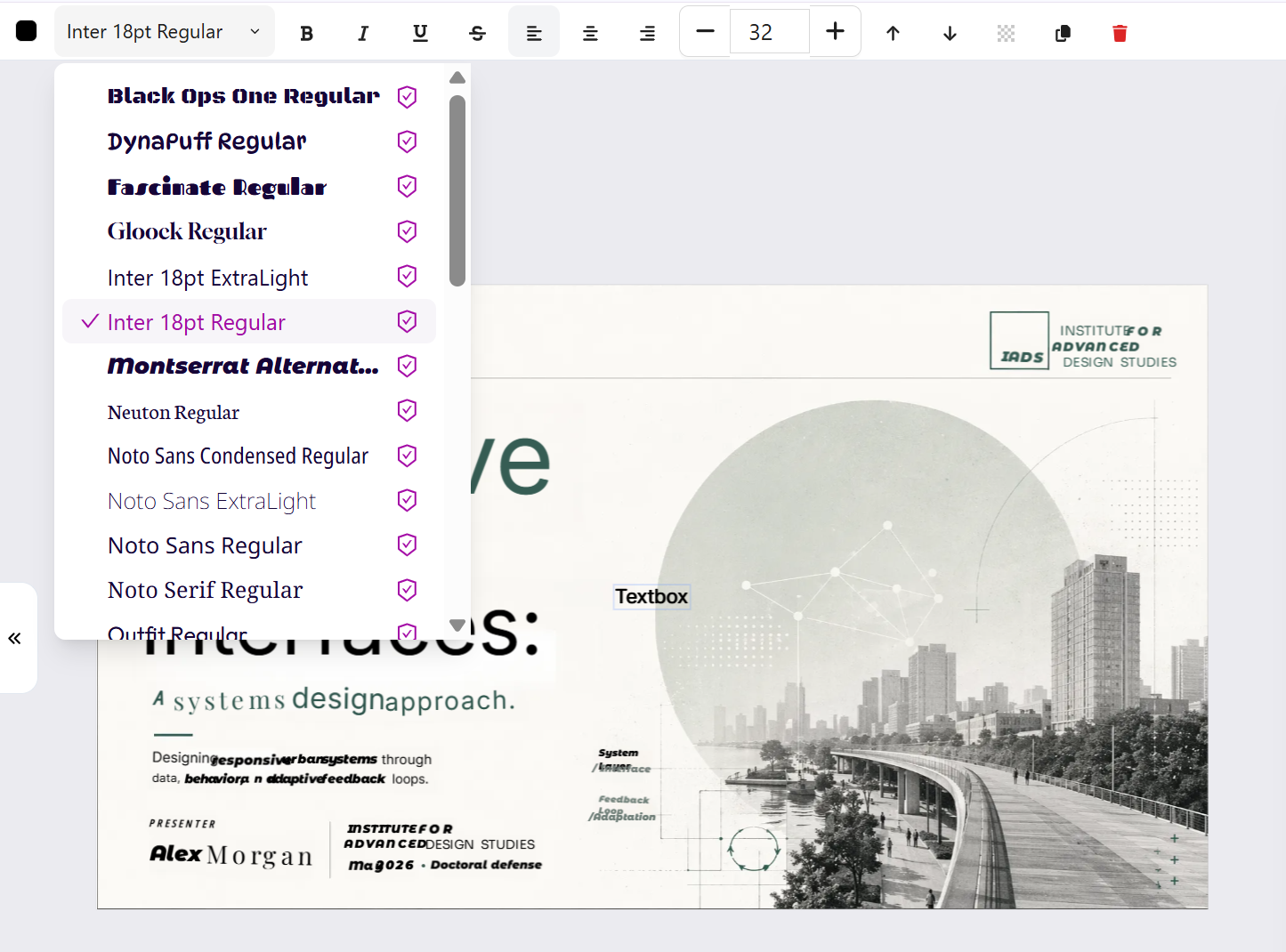The height and width of the screenshot is (952, 1286).
Task: Move the element down one layer
Action: point(950,33)
